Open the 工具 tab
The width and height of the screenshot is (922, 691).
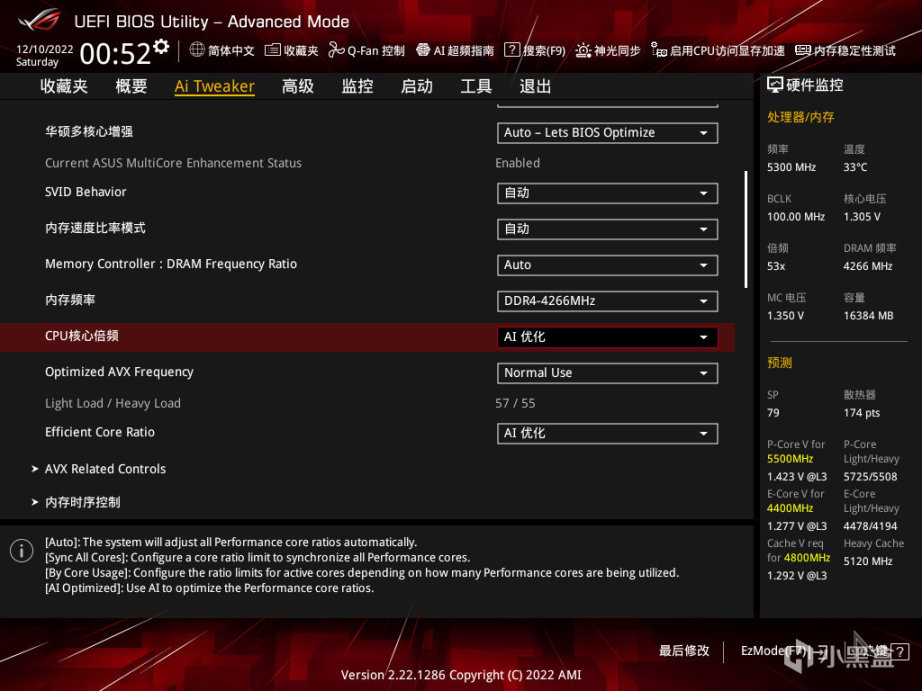[476, 86]
